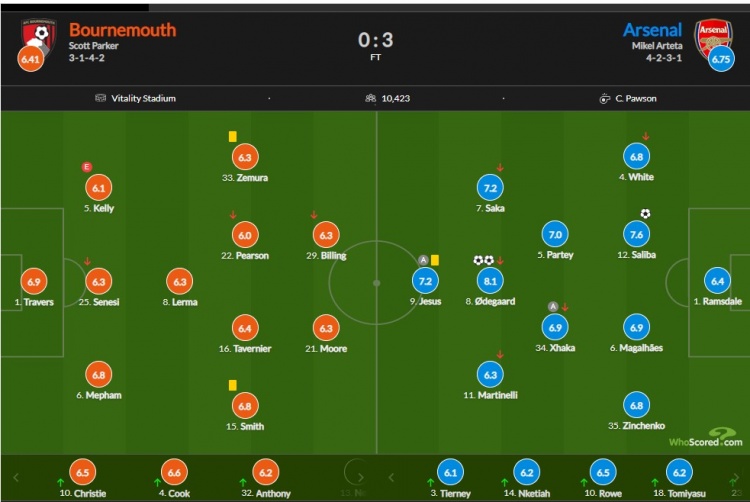Open the Arsenal team name link
The image size is (750, 502).
tap(652, 30)
